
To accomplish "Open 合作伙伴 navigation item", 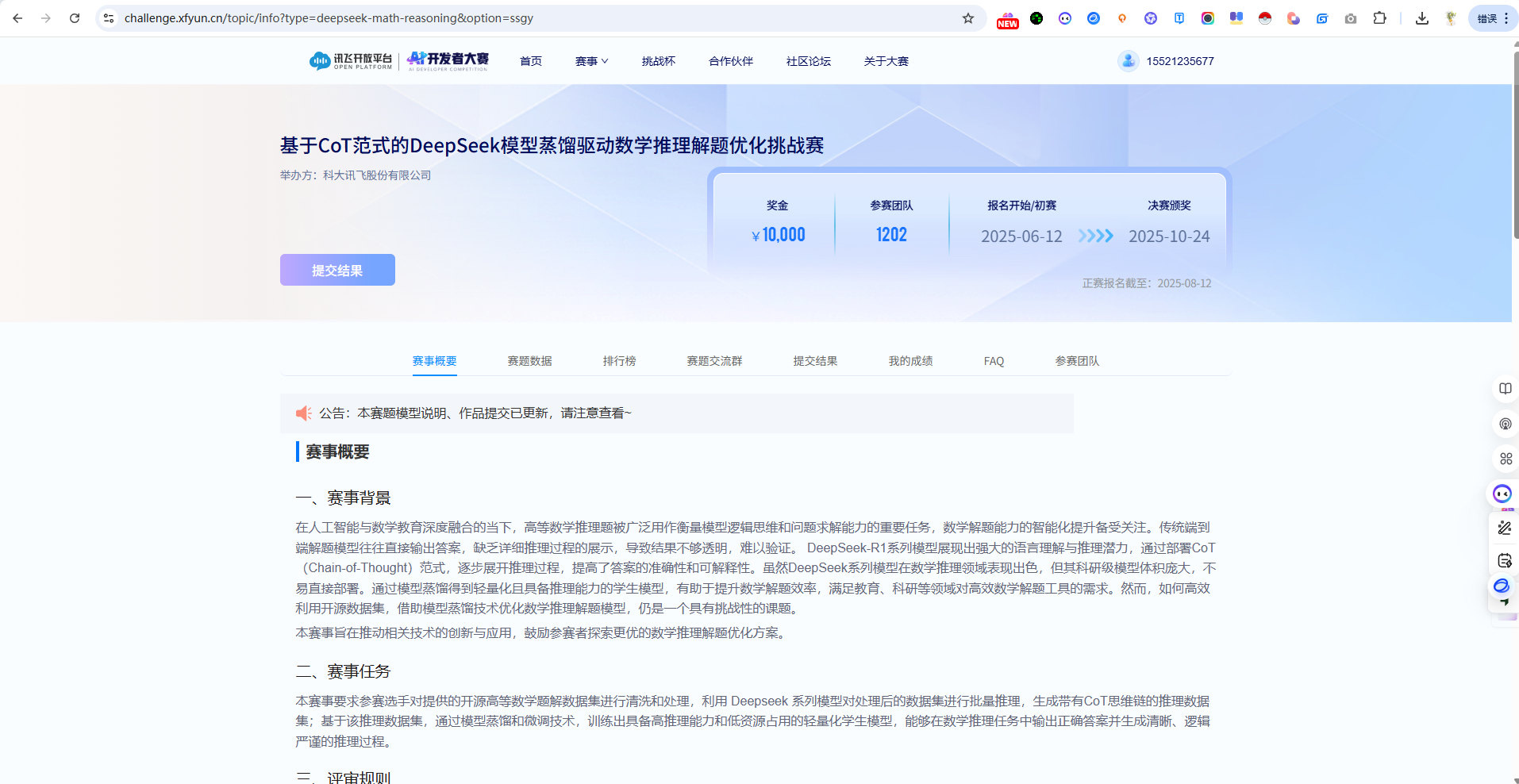I will (x=731, y=61).
